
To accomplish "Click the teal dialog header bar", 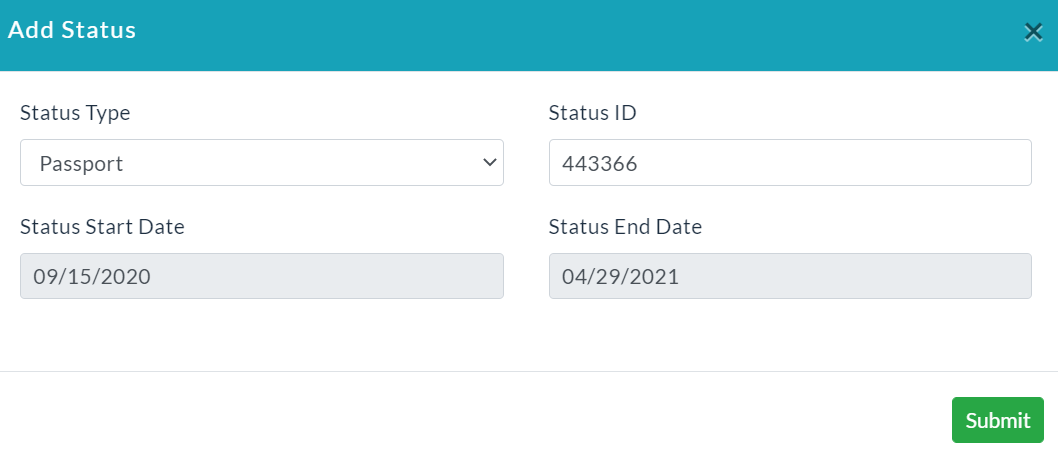I will click(529, 35).
